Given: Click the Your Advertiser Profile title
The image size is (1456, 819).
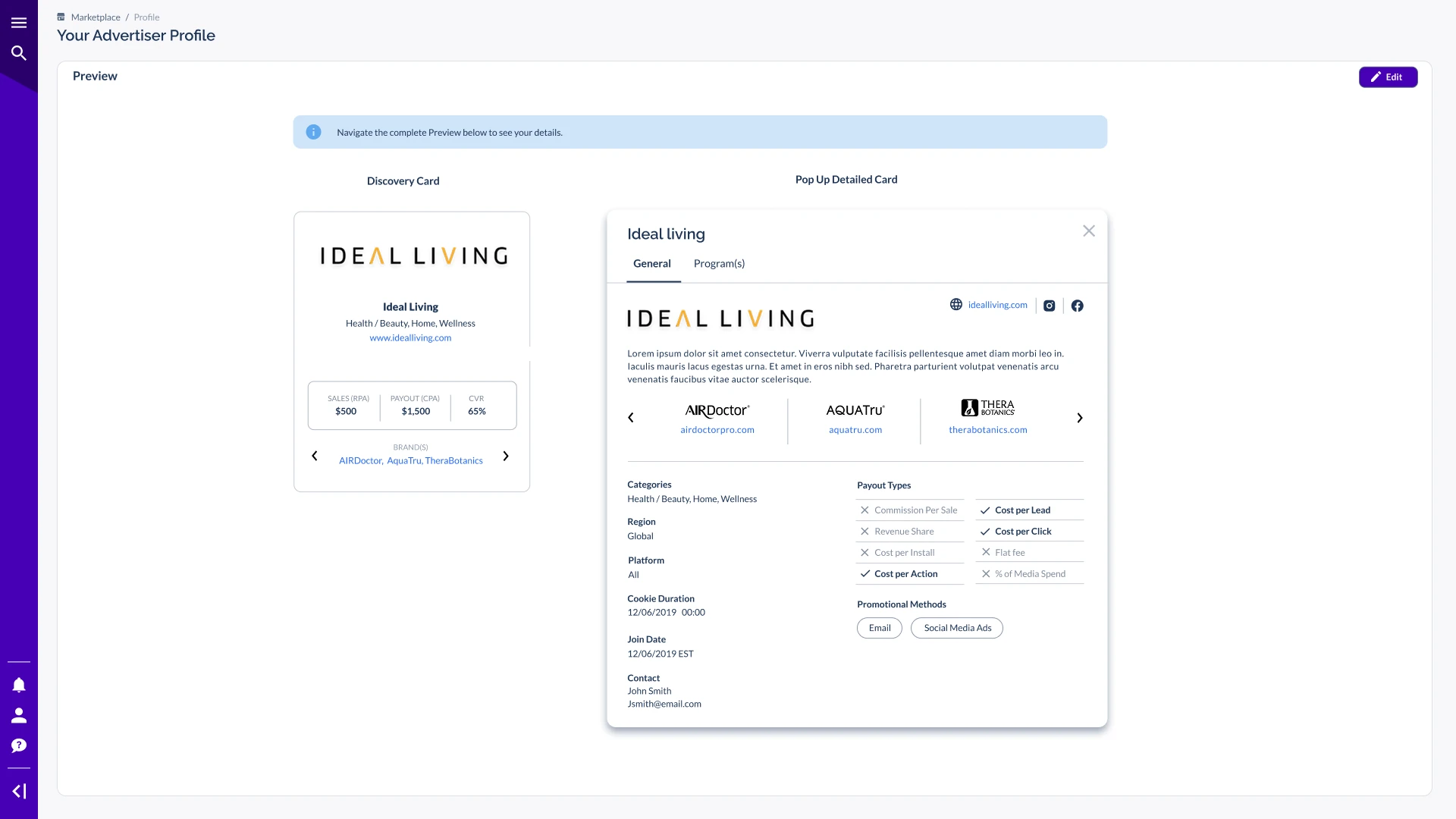Looking at the screenshot, I should tap(136, 36).
